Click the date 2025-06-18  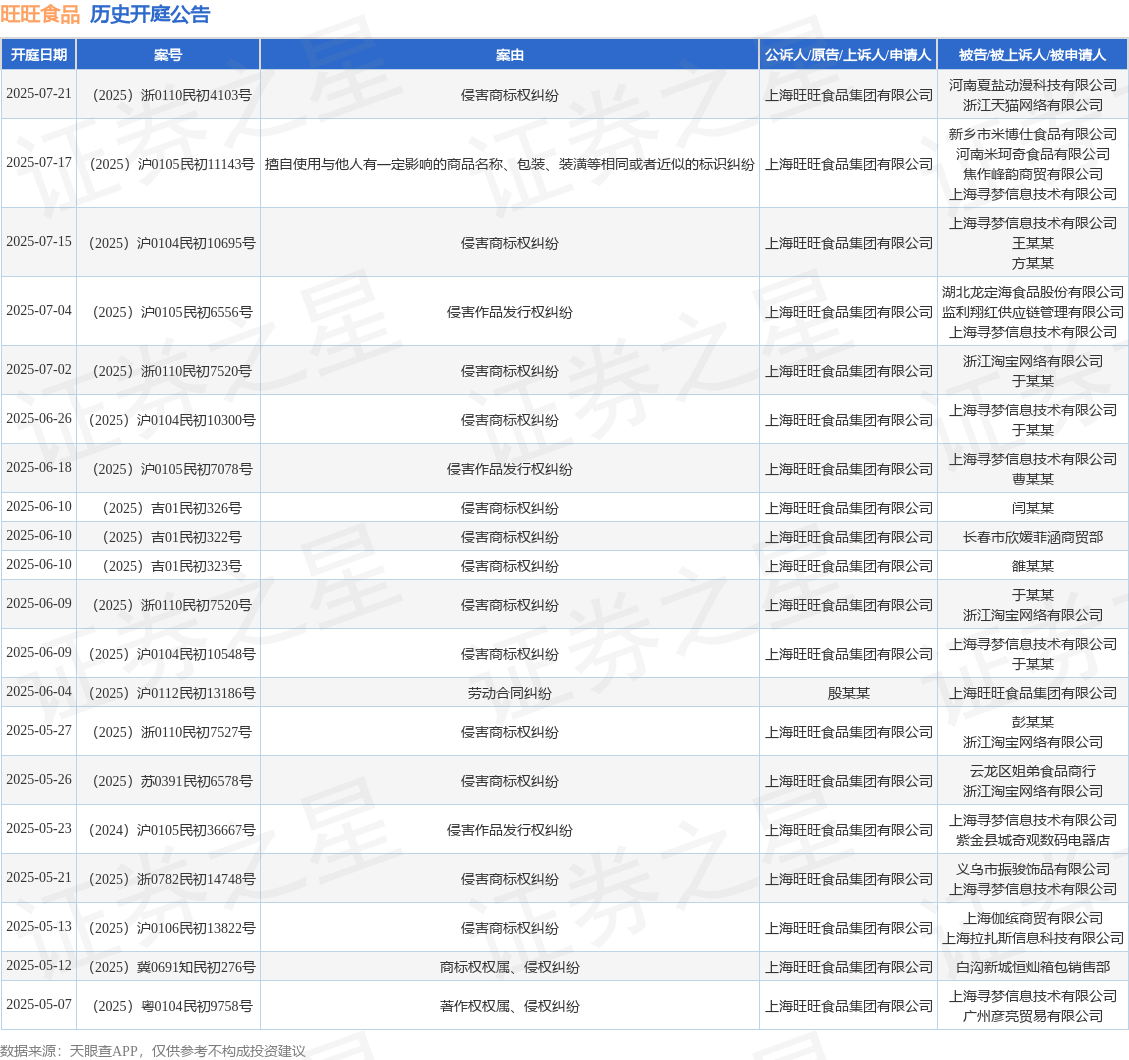pos(39,469)
